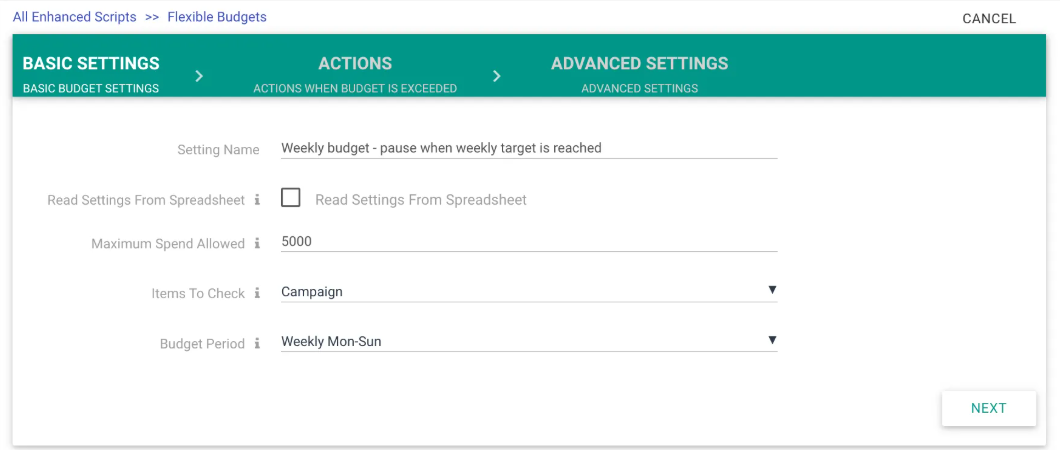This screenshot has height=450, width=1060.
Task: Click CANCEL at the top right
Action: (x=988, y=18)
